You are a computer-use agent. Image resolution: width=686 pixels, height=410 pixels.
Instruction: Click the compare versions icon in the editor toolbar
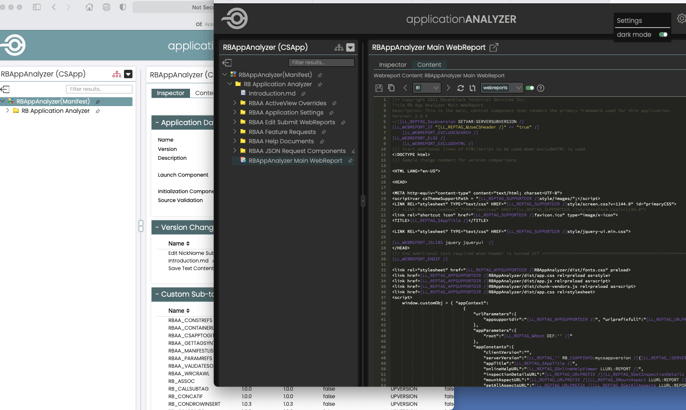[x=472, y=88]
